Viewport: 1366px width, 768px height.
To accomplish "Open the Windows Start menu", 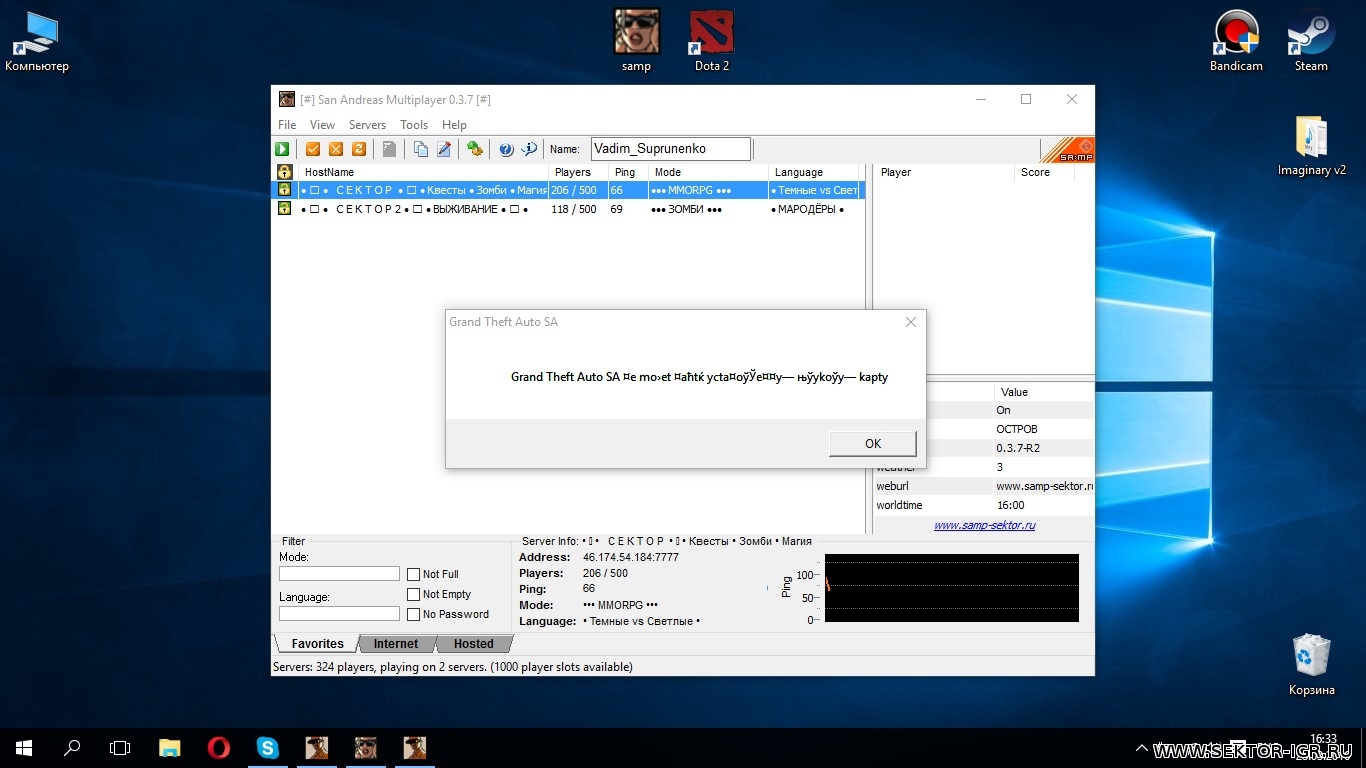I will coord(24,747).
